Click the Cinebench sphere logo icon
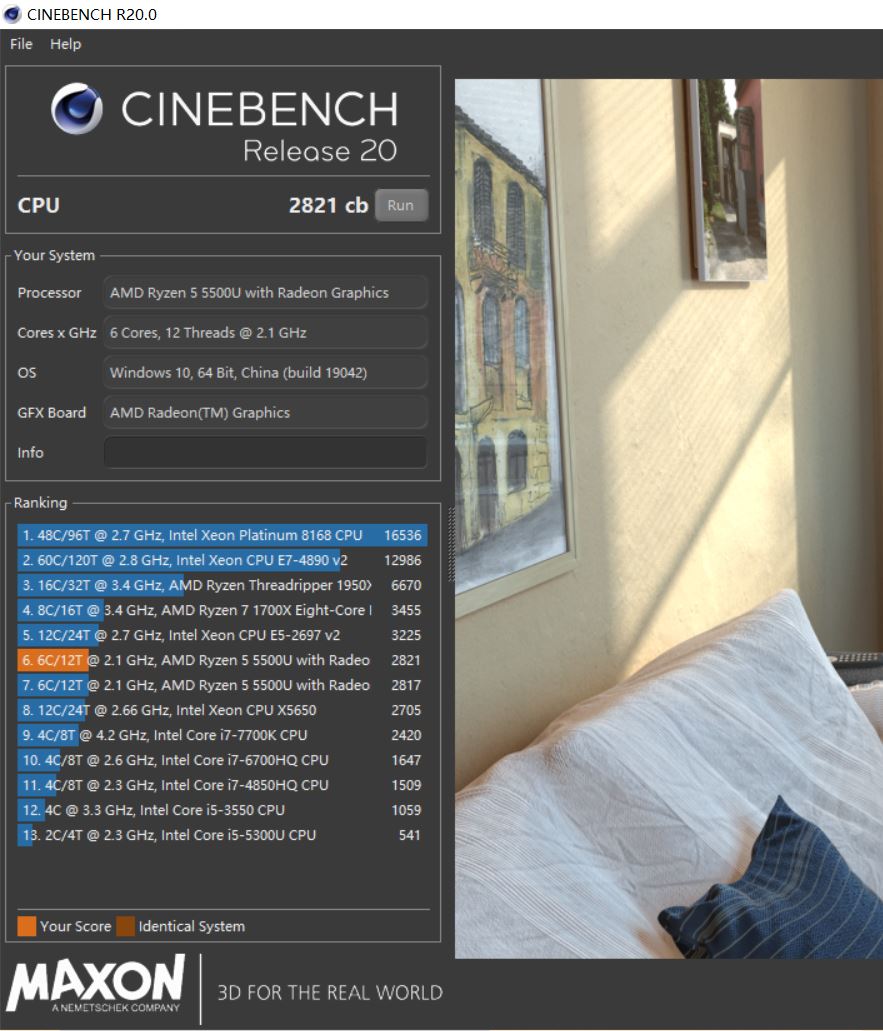 77,108
